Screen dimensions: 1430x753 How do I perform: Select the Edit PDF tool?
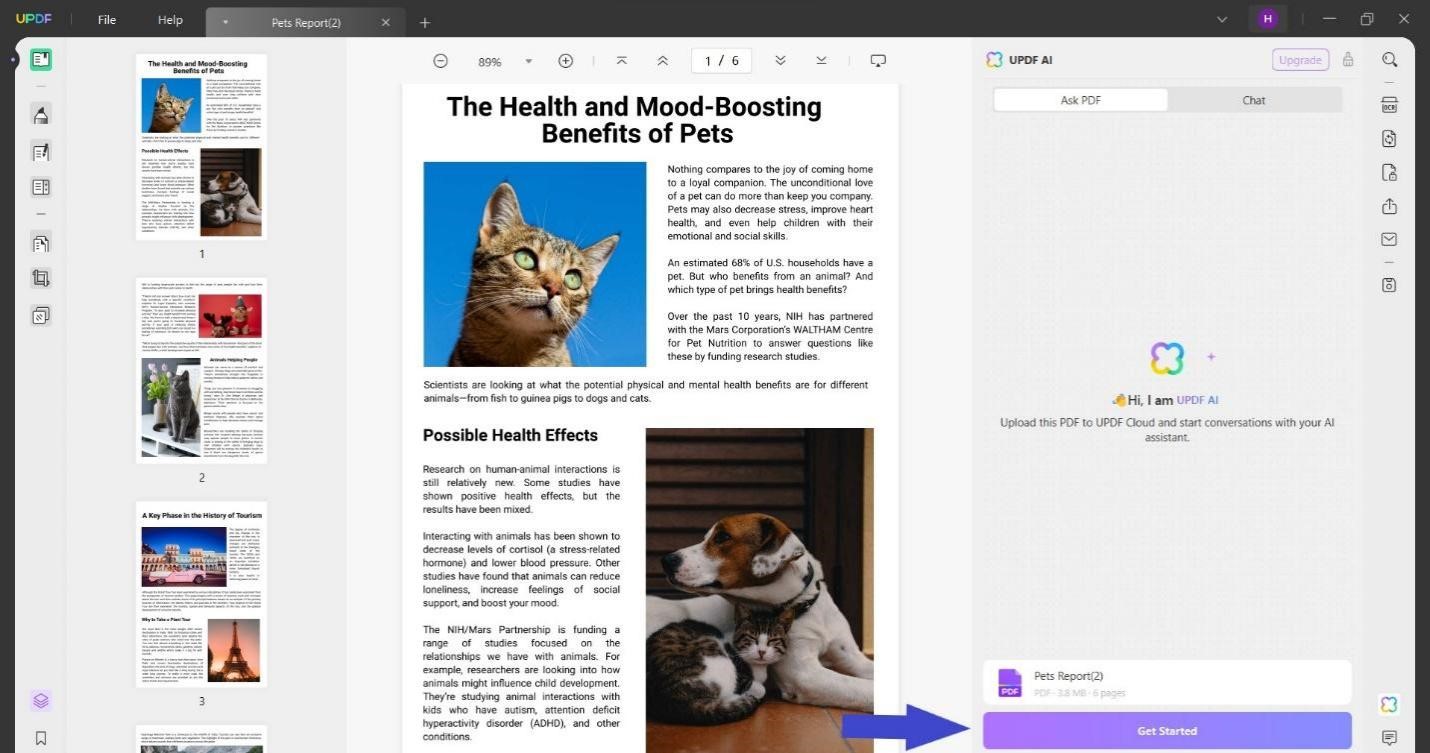click(40, 152)
